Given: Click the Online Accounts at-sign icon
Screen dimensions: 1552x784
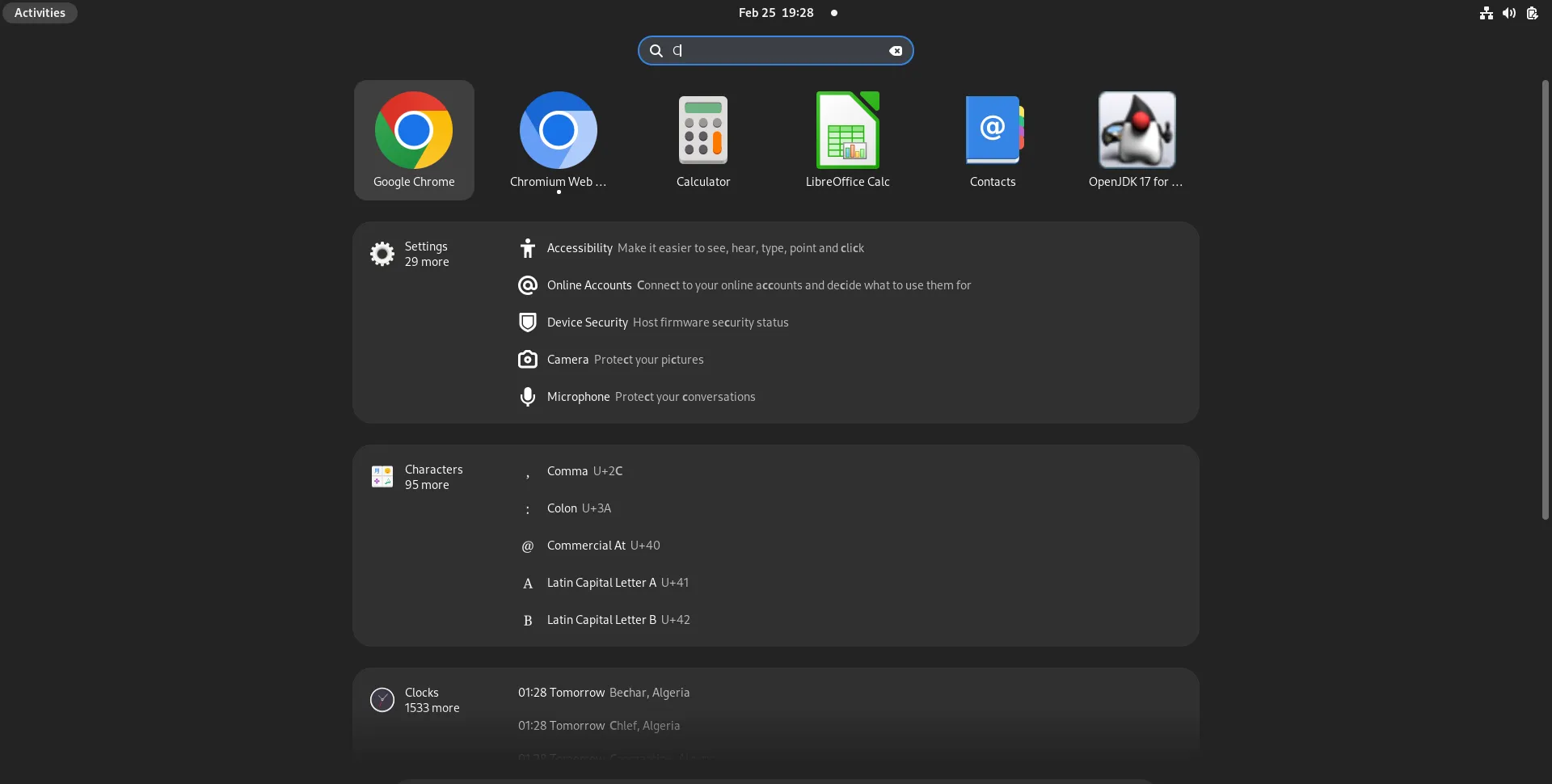Looking at the screenshot, I should pyautogui.click(x=528, y=285).
